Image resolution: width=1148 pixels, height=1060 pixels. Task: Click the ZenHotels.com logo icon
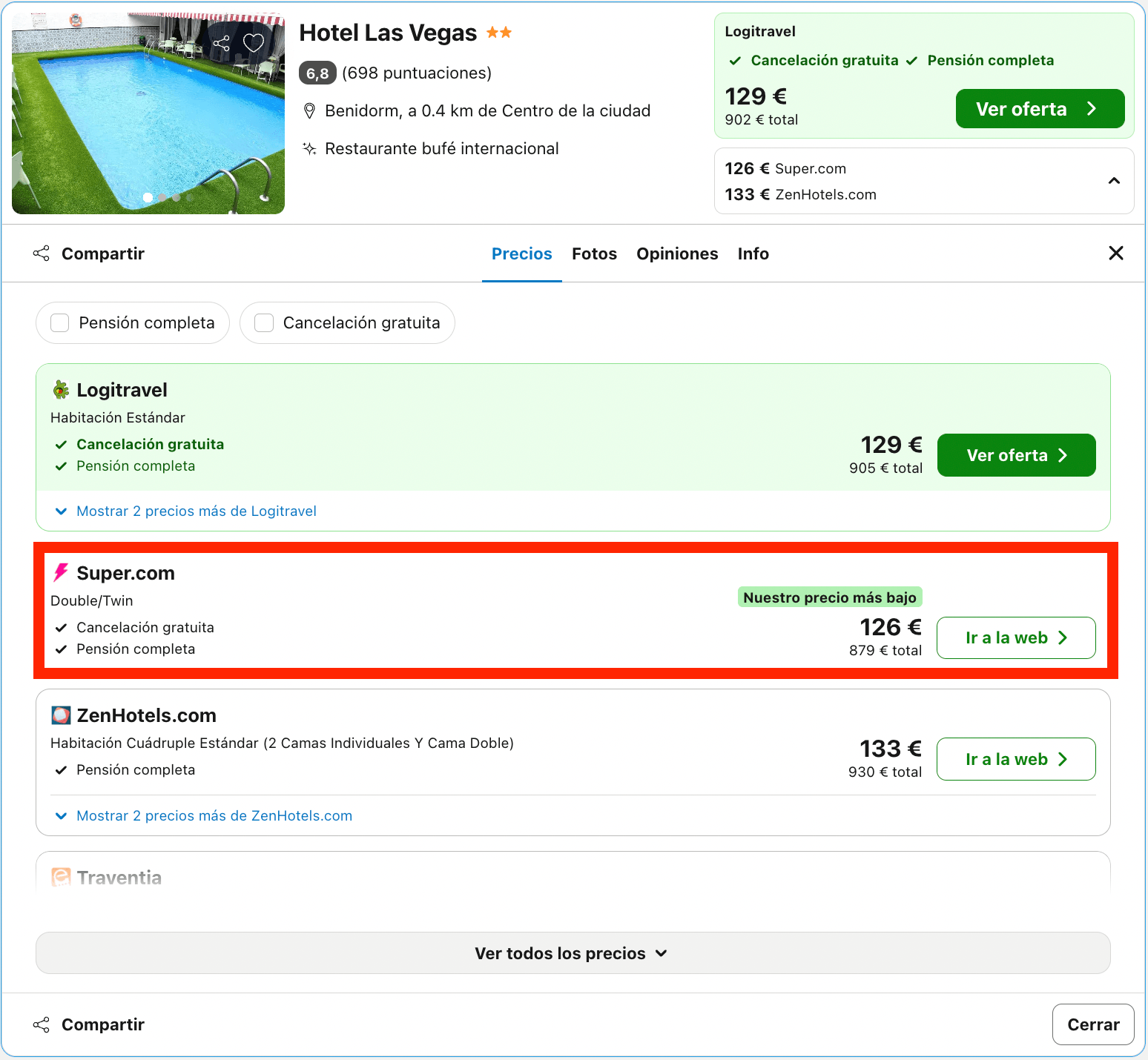point(61,715)
